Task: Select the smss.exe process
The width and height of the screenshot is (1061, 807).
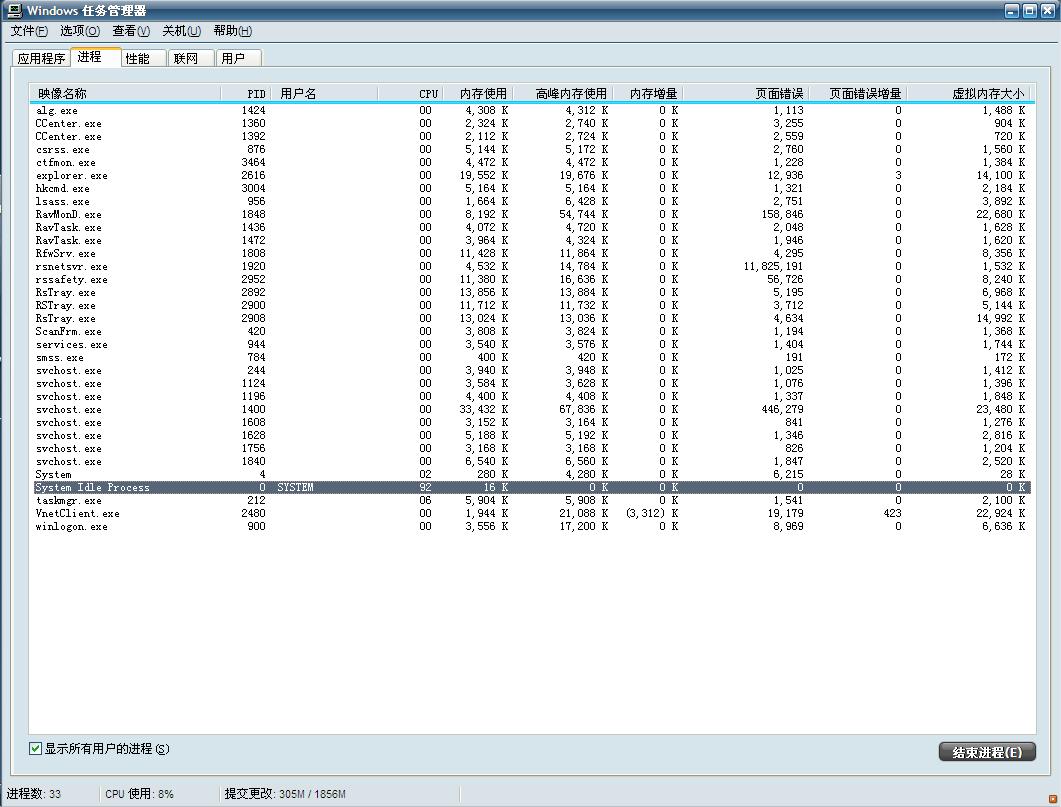Action: (531, 357)
